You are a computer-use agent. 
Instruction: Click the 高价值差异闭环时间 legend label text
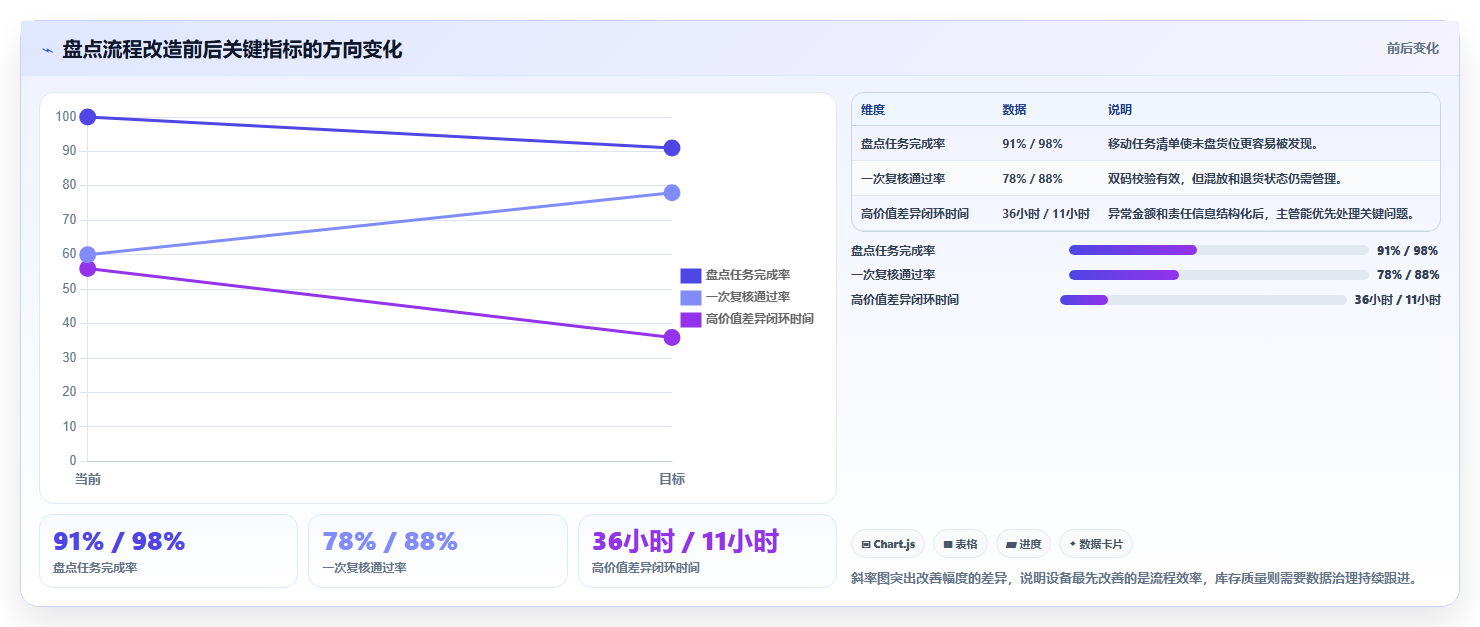tap(760, 319)
